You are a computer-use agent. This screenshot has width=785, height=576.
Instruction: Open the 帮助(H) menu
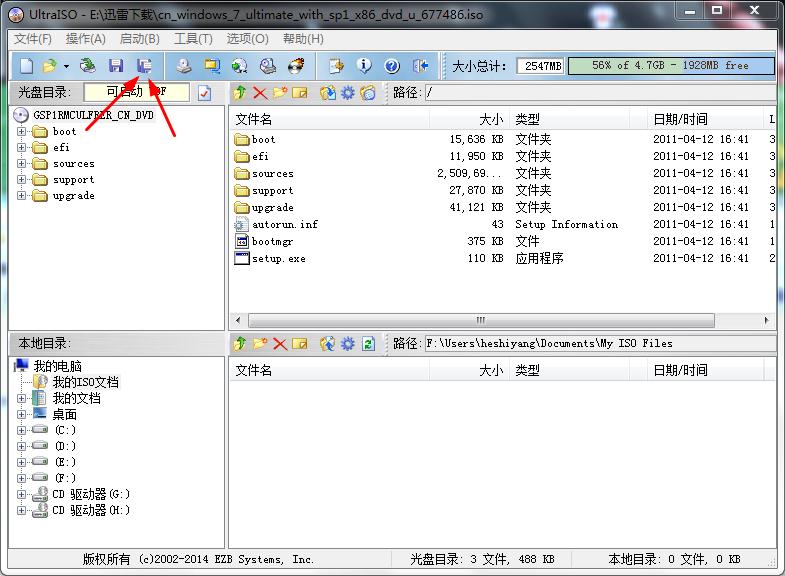[x=303, y=39]
